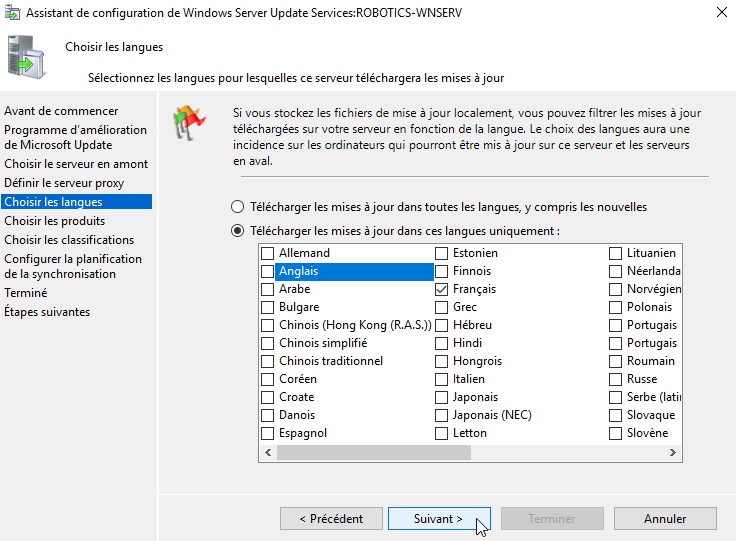Check the Coréen language box

pyautogui.click(x=268, y=379)
